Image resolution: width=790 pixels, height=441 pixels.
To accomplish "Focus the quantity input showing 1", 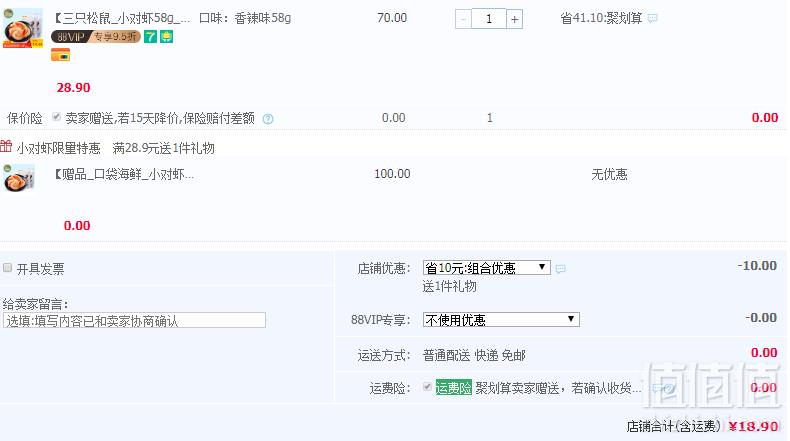I will click(489, 19).
